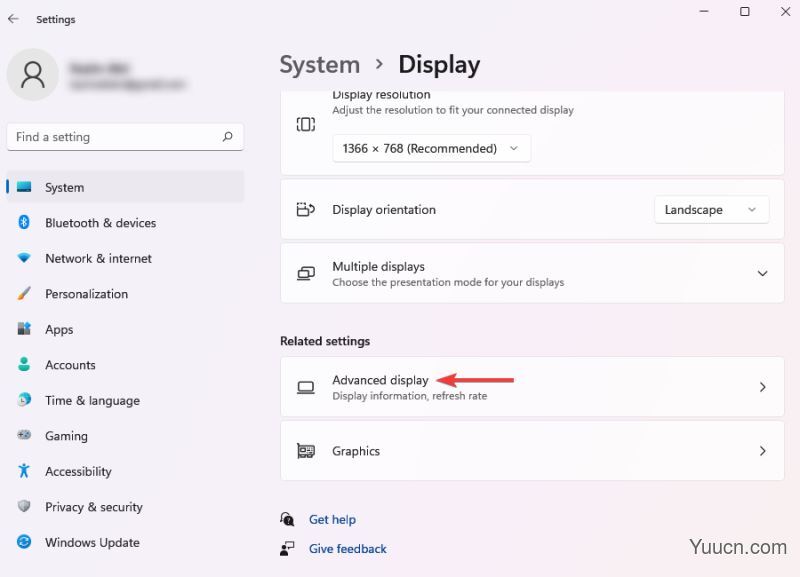Go back using the Settings back arrow
The image size is (800, 577).
tap(13, 19)
